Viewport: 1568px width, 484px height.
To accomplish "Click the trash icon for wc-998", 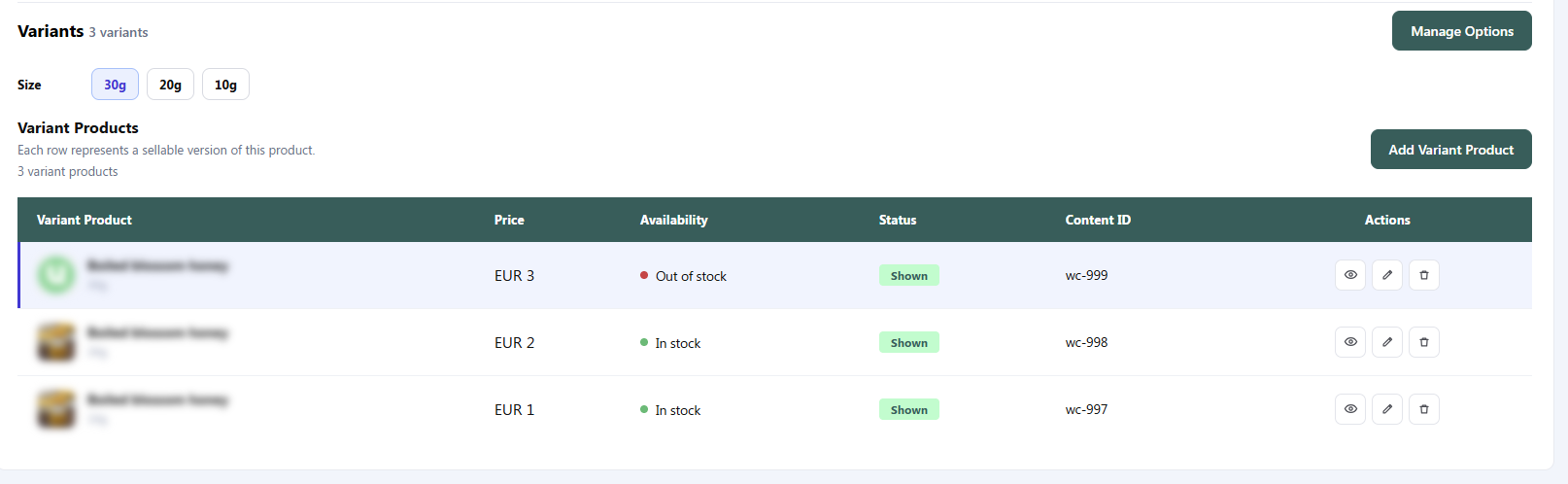I will click(1424, 342).
